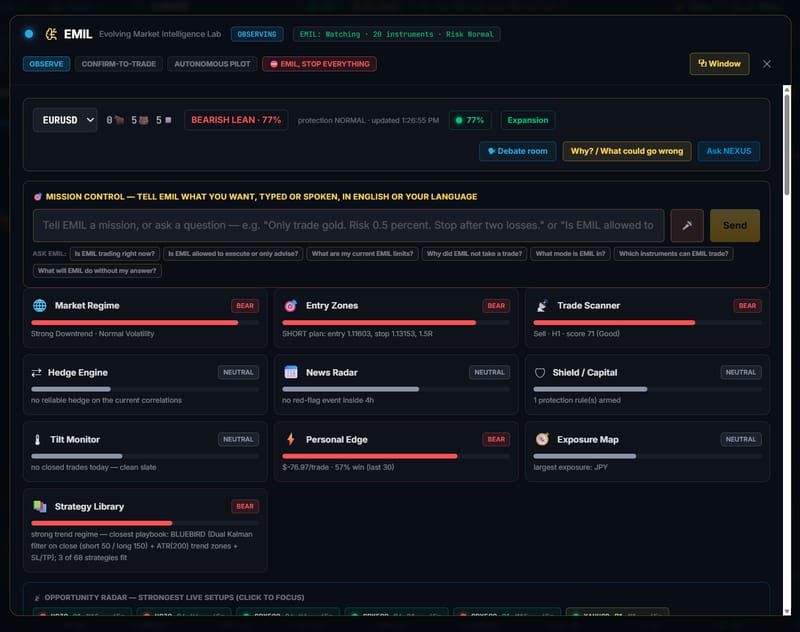Hit EMIL, STOP EVERYTHING button
This screenshot has height=632, width=800.
[319, 64]
